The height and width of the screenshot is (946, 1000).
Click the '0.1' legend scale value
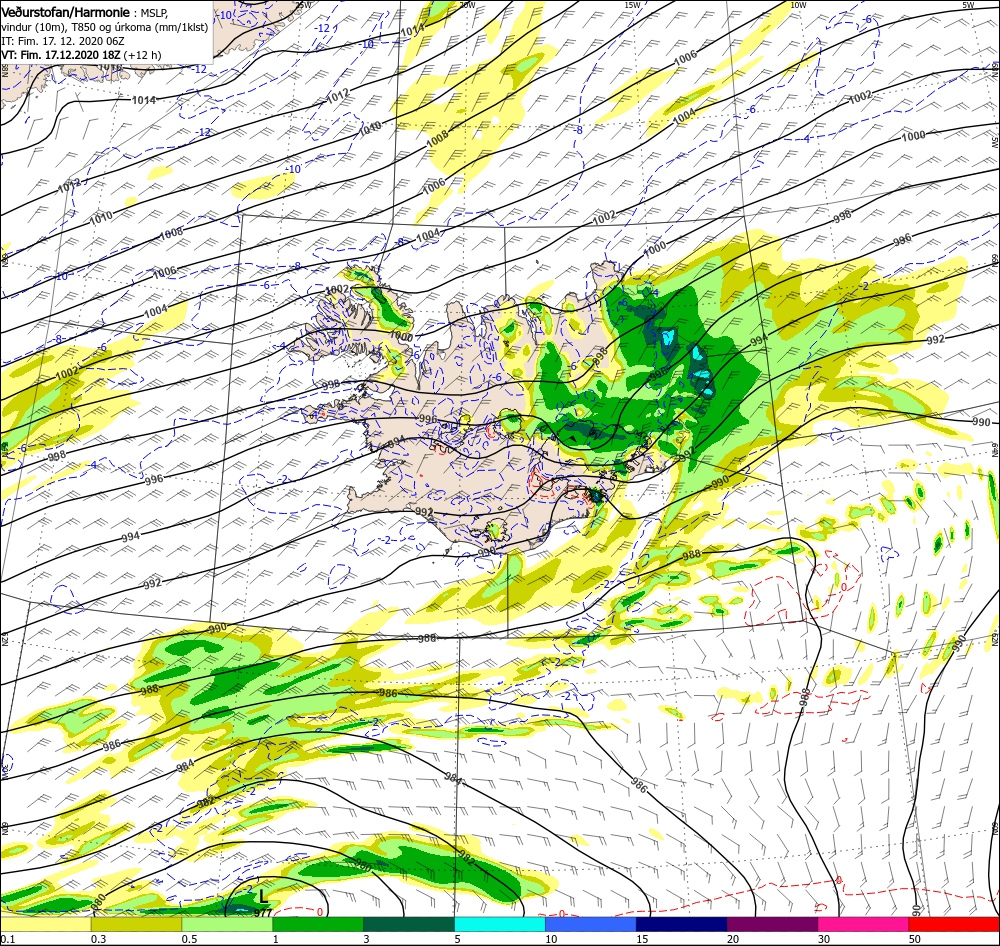7,938
